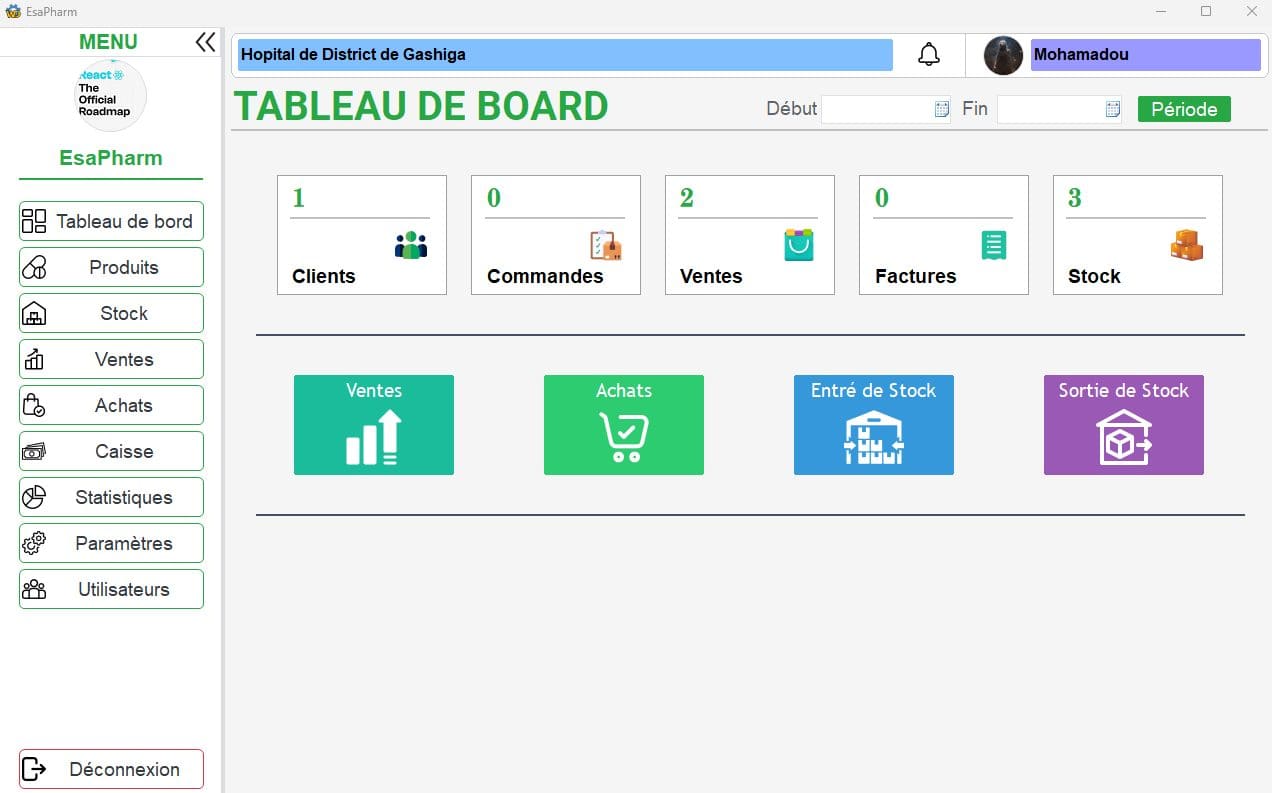Apply the Période filter button
Viewport: 1272px width, 793px height.
1184,109
